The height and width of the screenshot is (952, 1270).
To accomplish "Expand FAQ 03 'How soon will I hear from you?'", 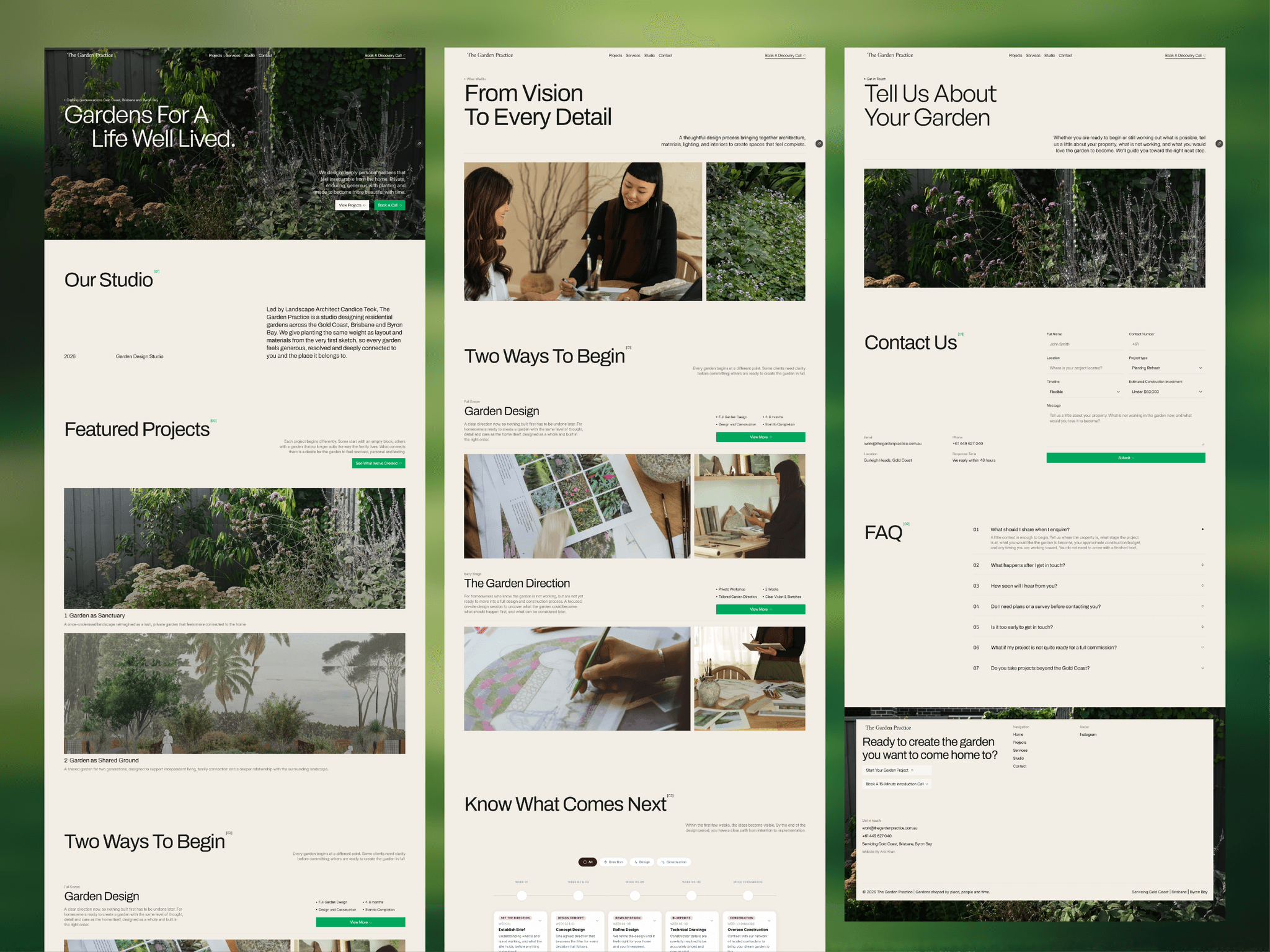I will pyautogui.click(x=1088, y=586).
